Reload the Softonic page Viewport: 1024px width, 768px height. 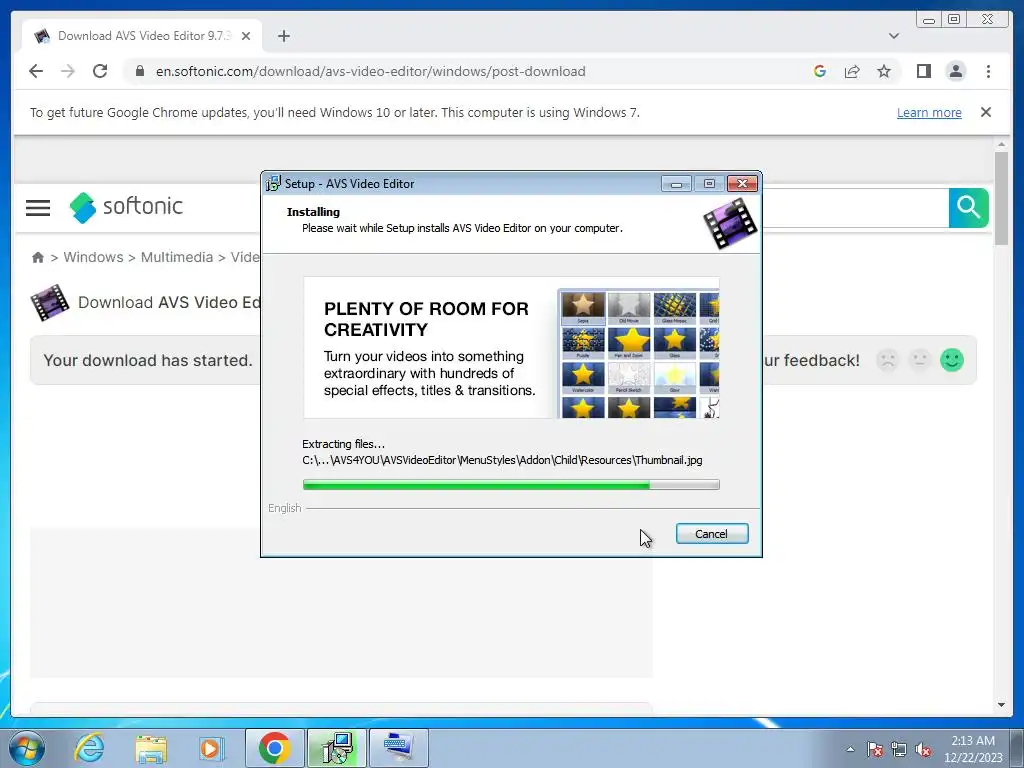coord(100,71)
